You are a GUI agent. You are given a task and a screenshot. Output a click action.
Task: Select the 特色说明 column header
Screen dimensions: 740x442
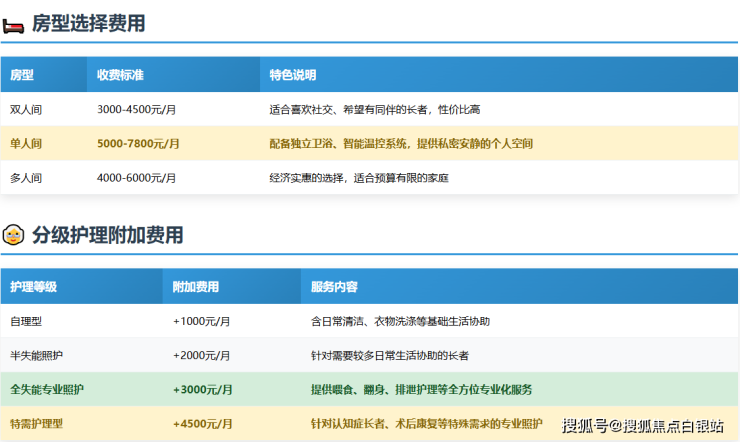293,75
